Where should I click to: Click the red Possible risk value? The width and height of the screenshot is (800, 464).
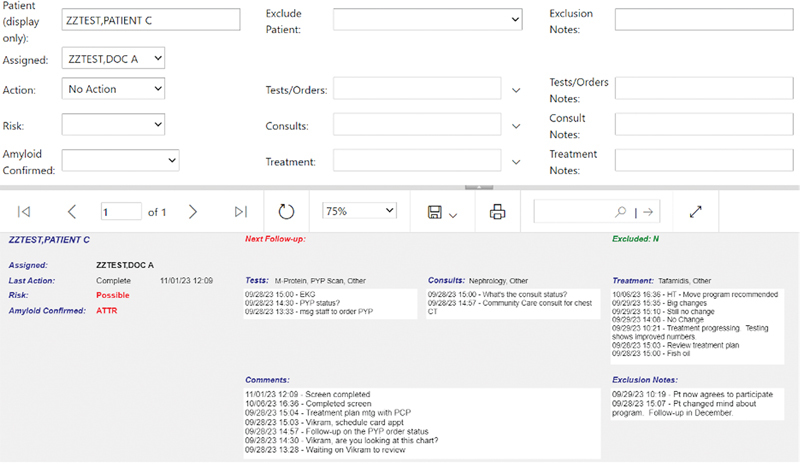[x=113, y=295]
